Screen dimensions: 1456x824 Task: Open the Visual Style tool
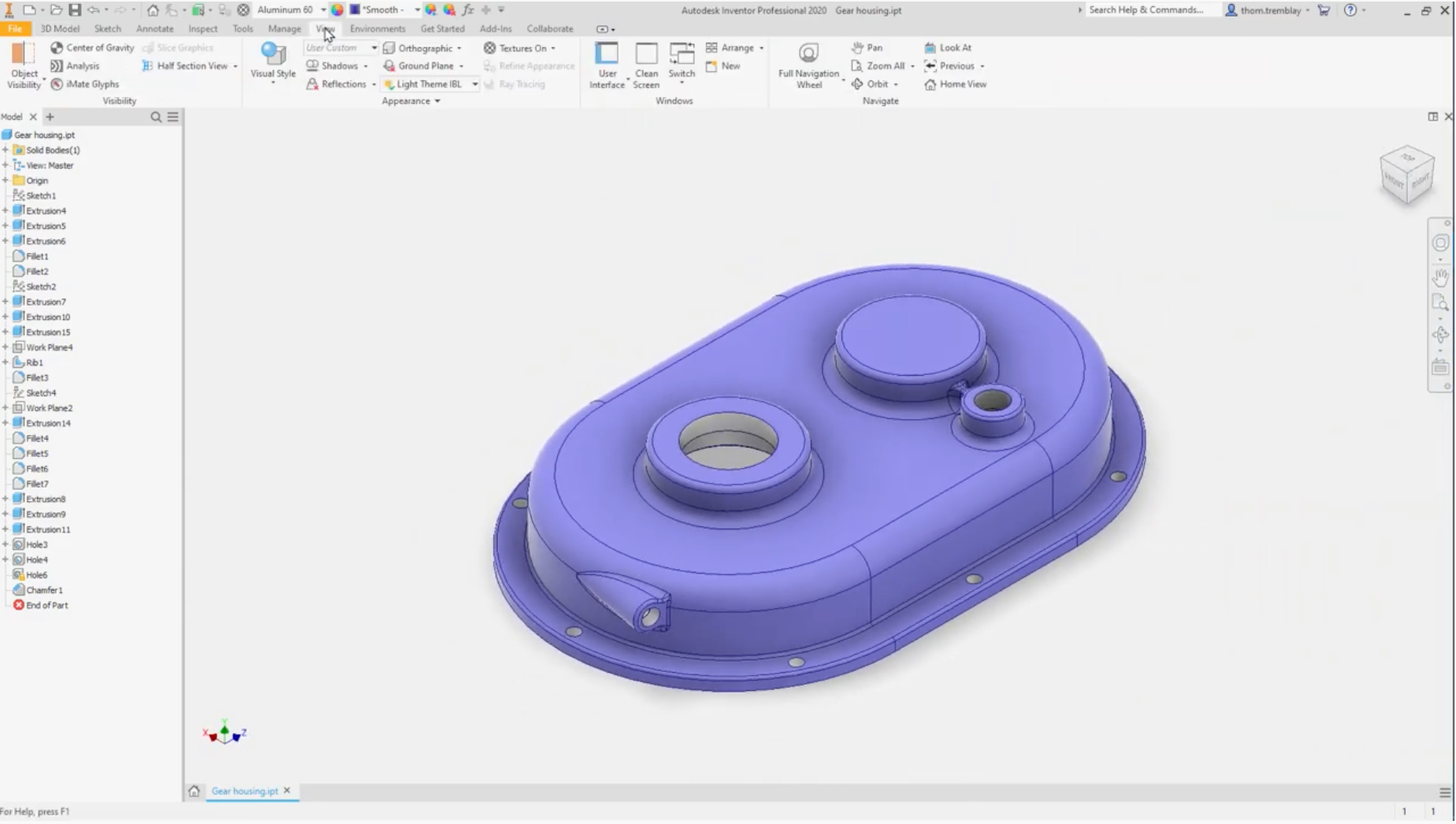pyautogui.click(x=273, y=61)
